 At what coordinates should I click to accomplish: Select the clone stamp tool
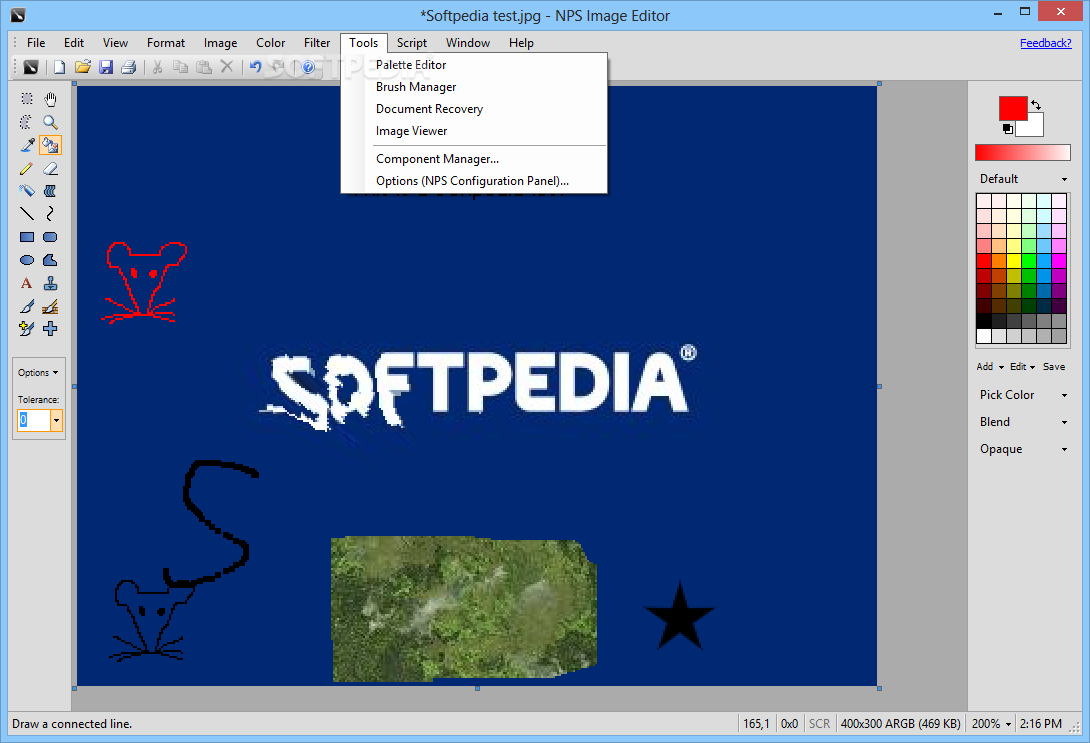50,283
